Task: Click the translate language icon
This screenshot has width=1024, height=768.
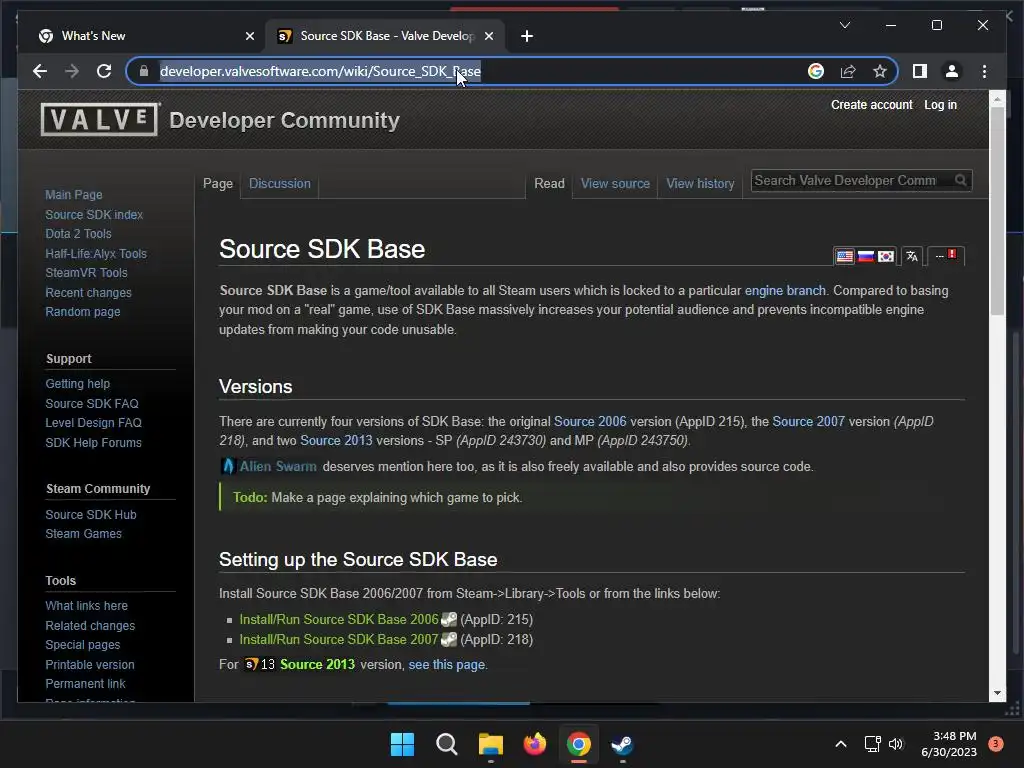Action: click(x=912, y=256)
